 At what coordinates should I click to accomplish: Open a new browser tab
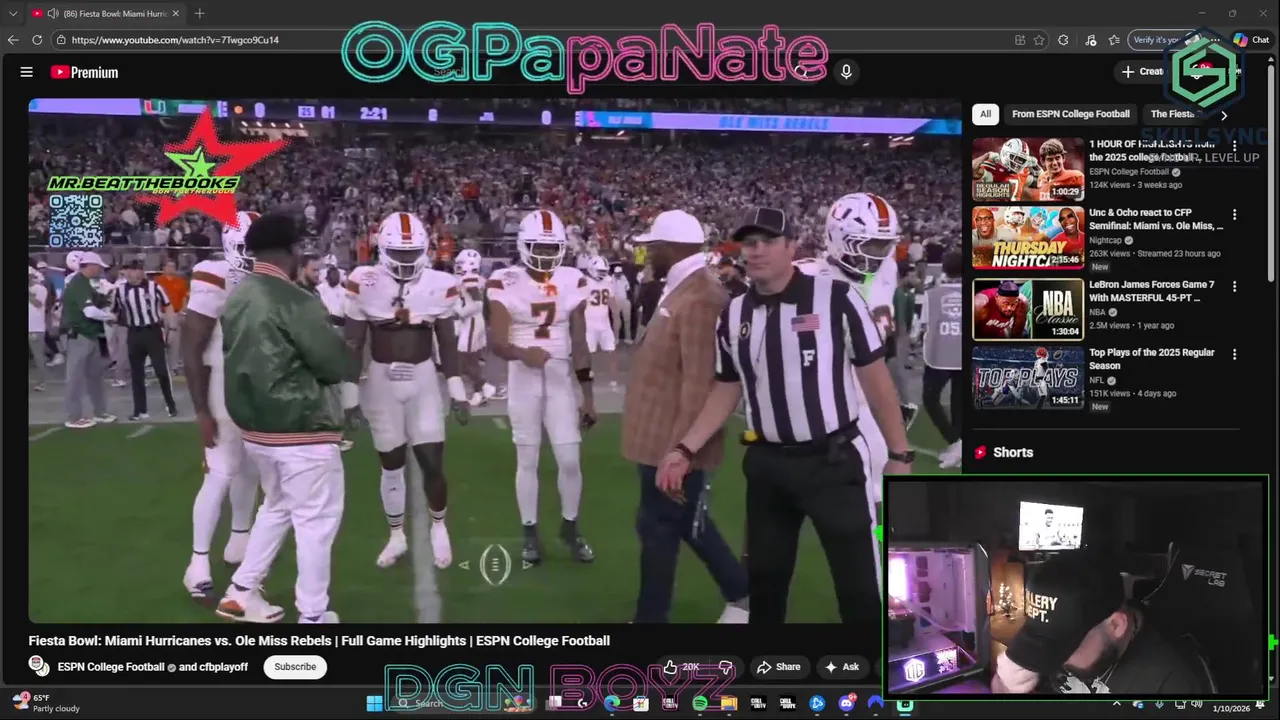[x=199, y=14]
